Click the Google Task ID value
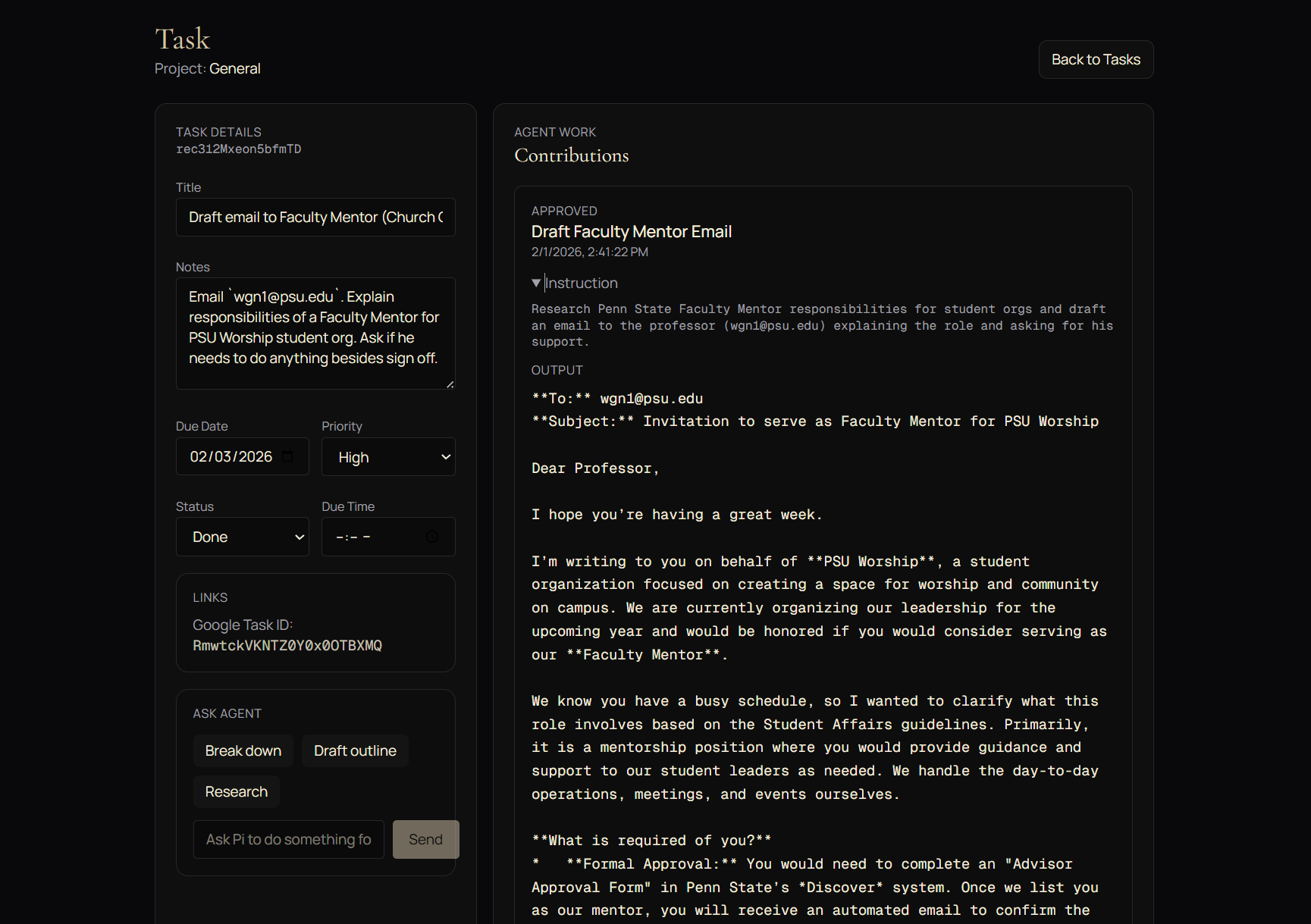 (287, 645)
